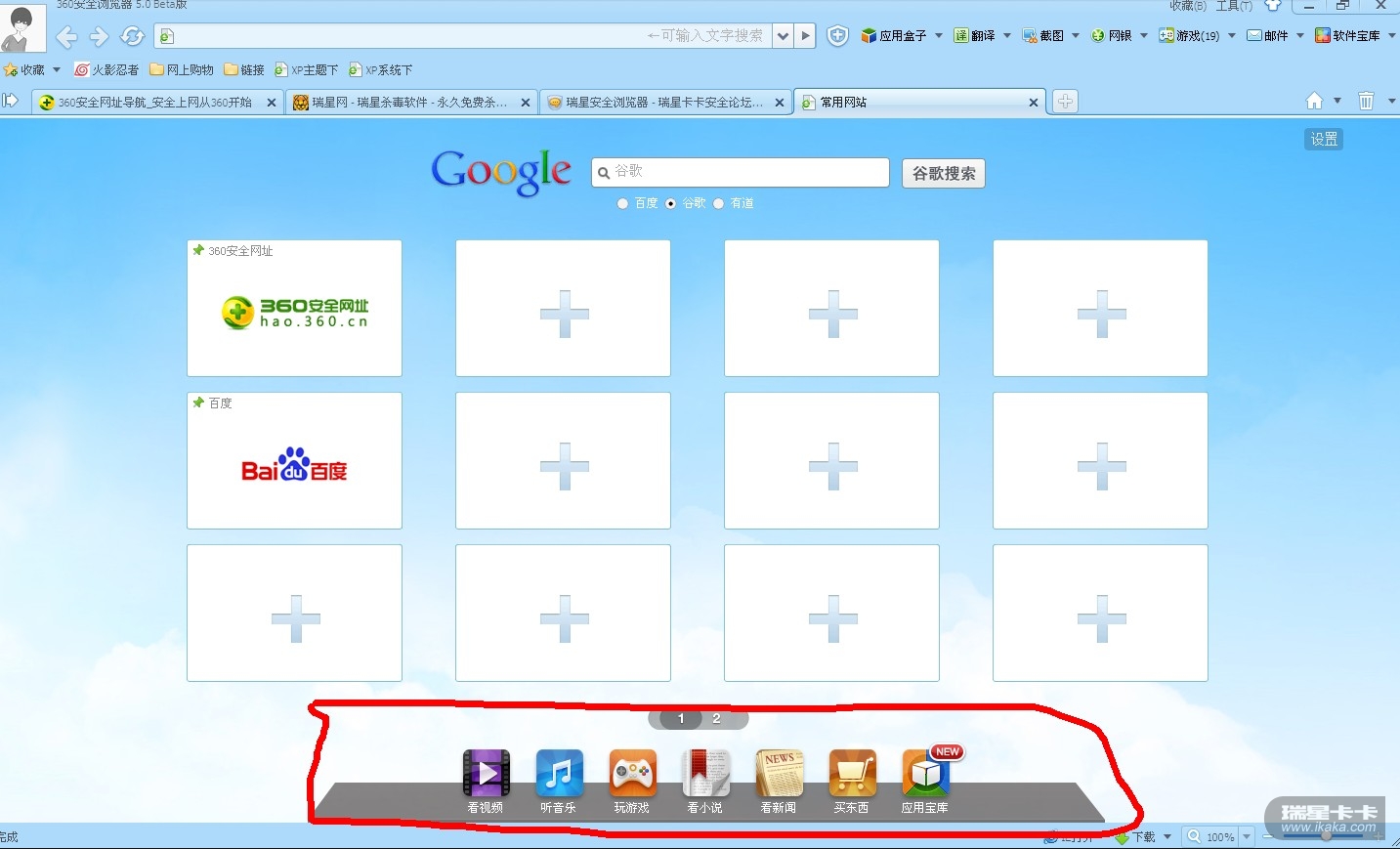Expand the home button dropdown arrow
1400x849 pixels.
(1337, 102)
